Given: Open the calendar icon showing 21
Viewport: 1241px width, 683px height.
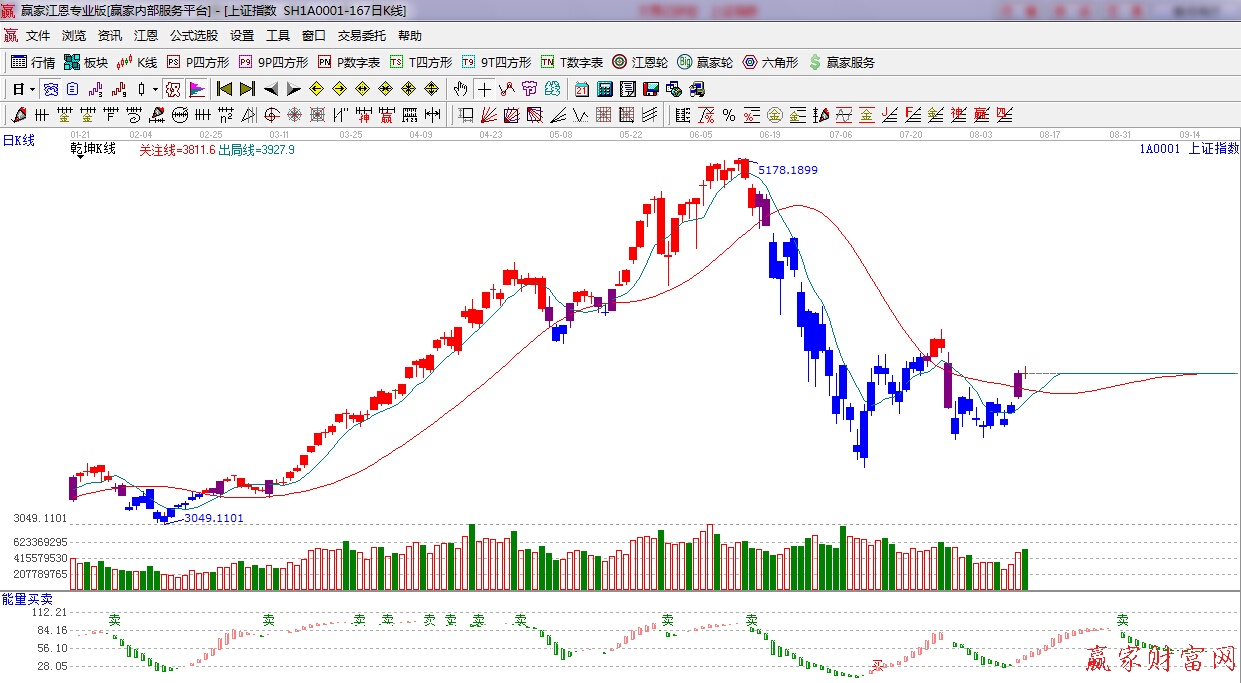Looking at the screenshot, I should point(581,89).
